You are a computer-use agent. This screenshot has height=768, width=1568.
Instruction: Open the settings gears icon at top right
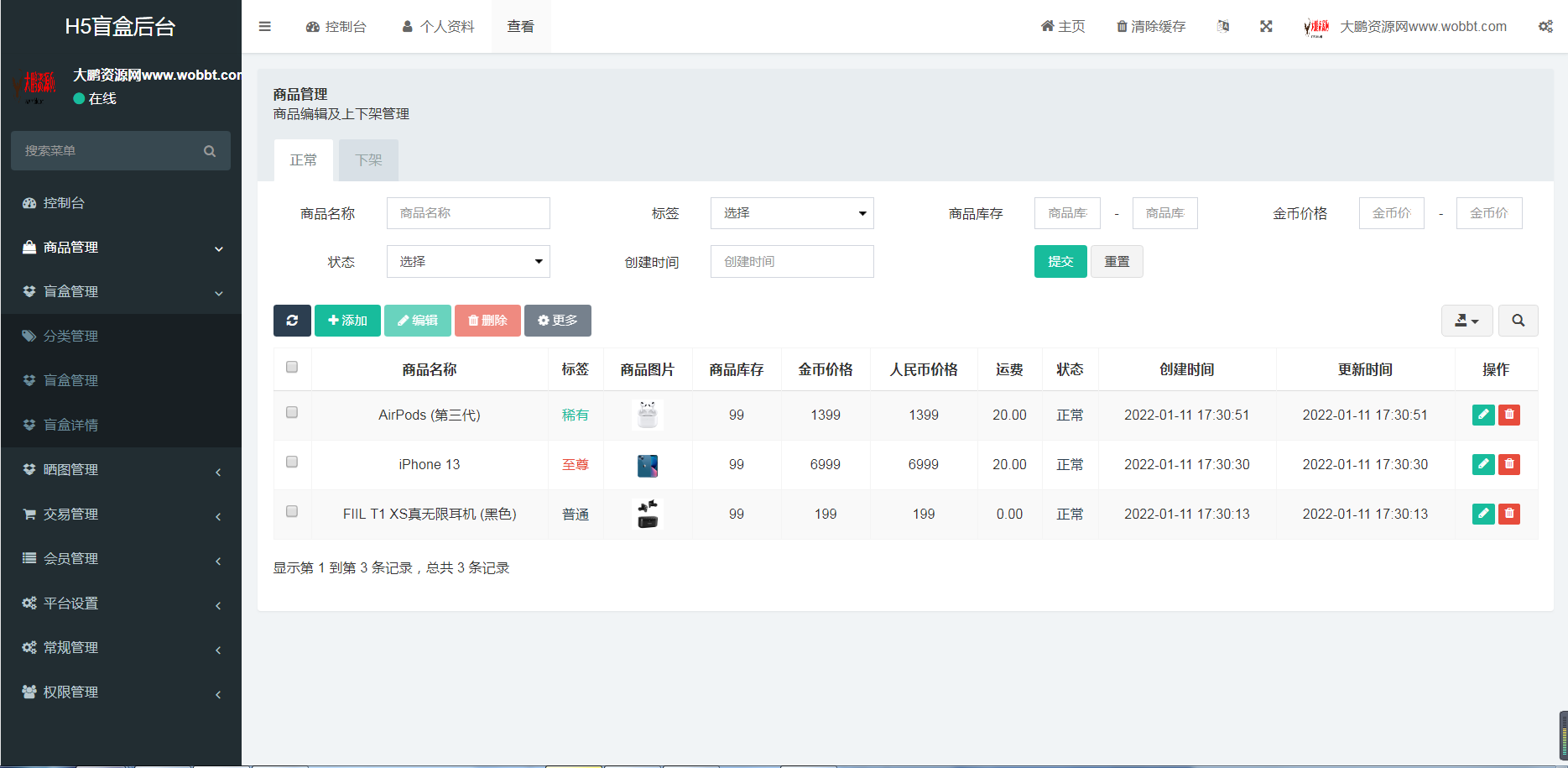1545,26
